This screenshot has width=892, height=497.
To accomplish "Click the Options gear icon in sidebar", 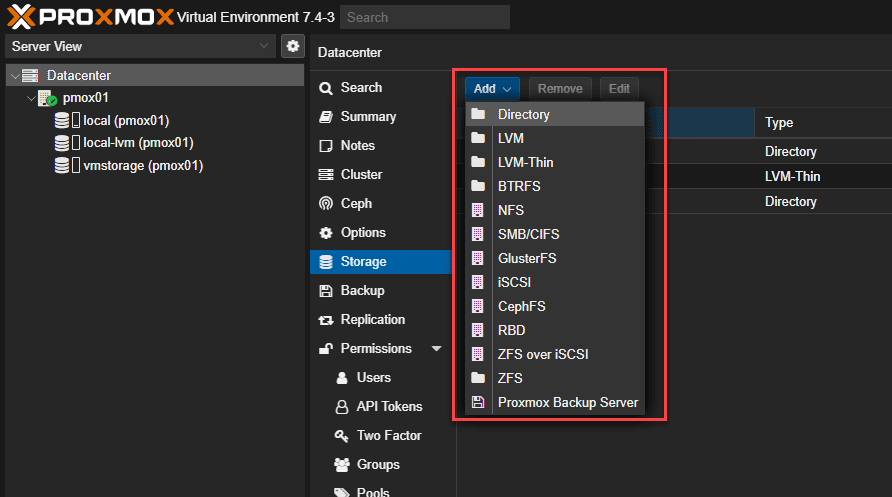I will click(x=325, y=233).
